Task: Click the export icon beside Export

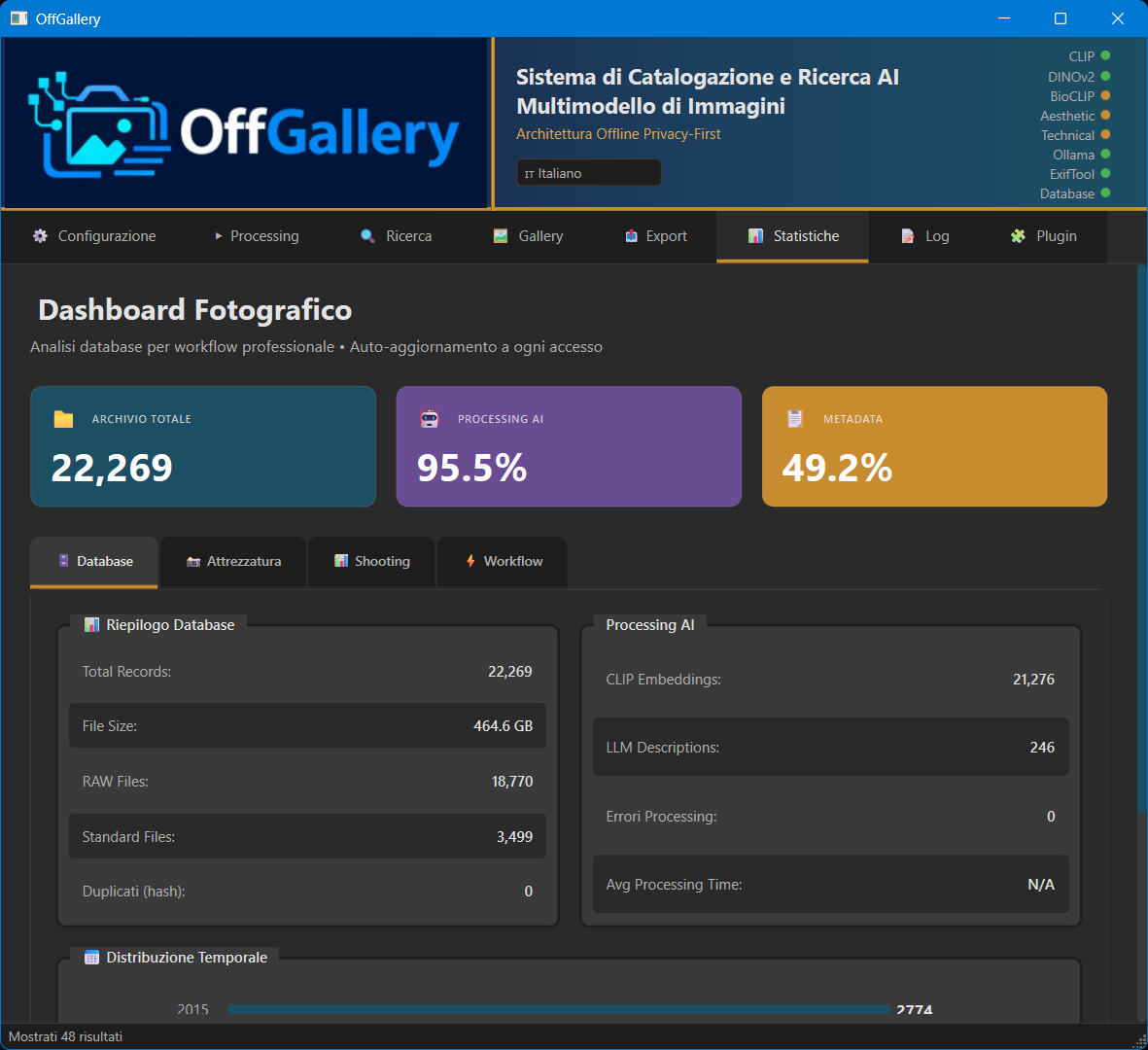Action: pyautogui.click(x=631, y=236)
